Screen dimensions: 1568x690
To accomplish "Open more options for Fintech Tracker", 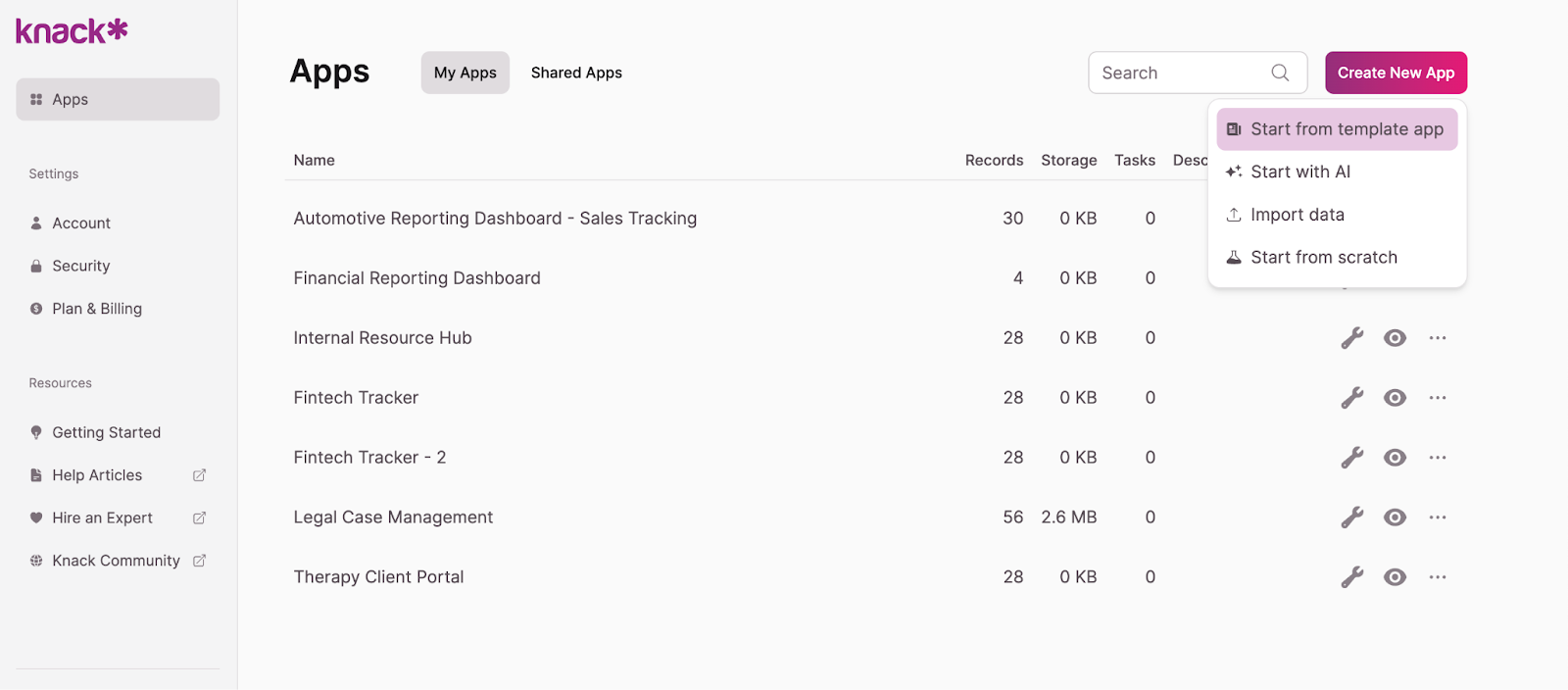I will 1437,398.
